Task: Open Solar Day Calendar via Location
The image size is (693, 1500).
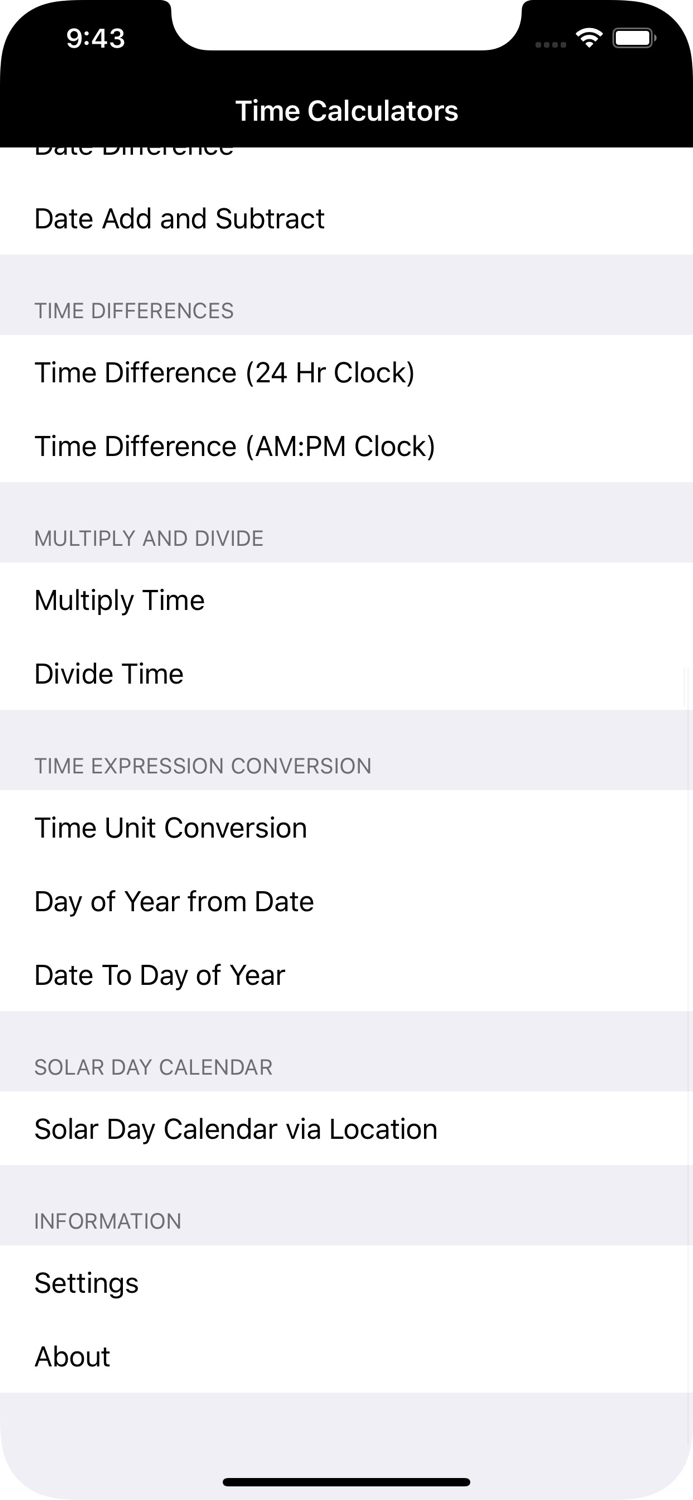Action: [x=236, y=1128]
